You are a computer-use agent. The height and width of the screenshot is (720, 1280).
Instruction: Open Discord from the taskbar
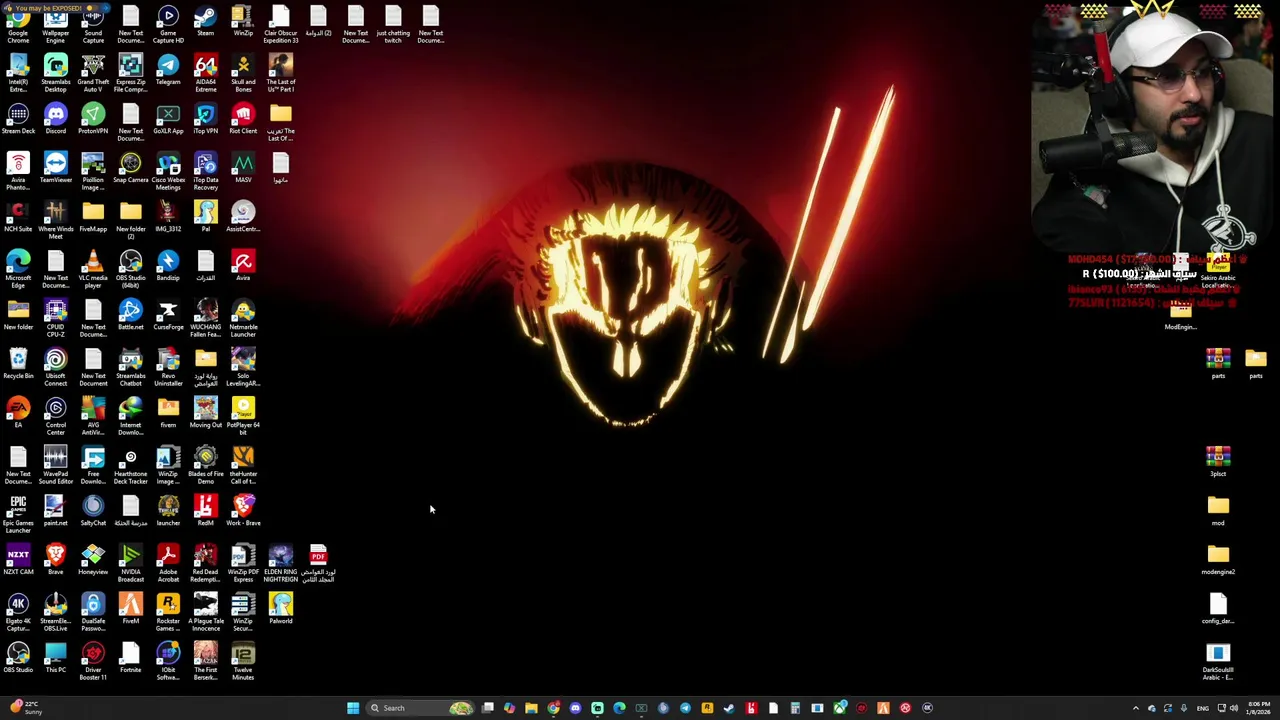click(575, 708)
